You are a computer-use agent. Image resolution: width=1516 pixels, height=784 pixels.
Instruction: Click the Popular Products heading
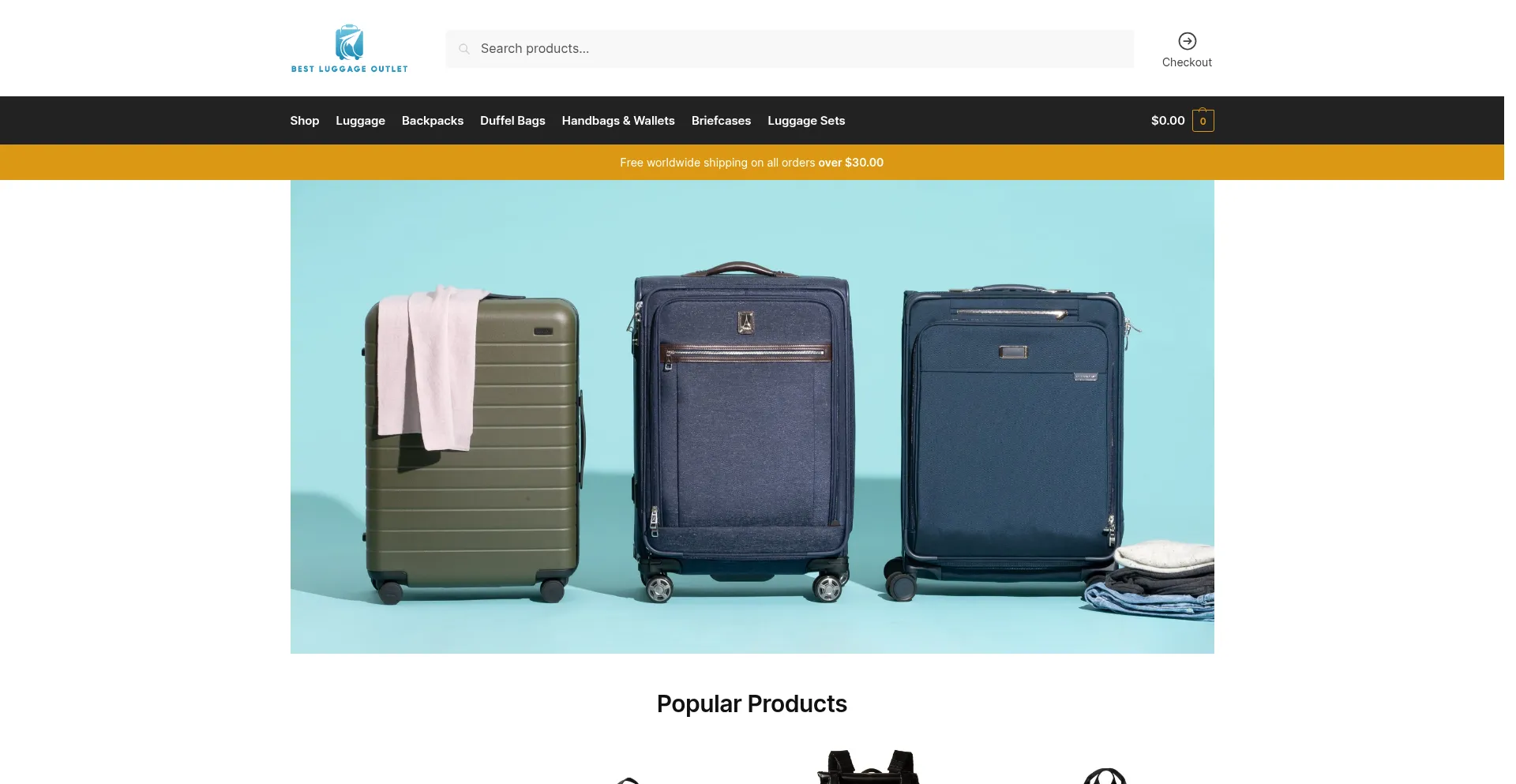point(752,703)
